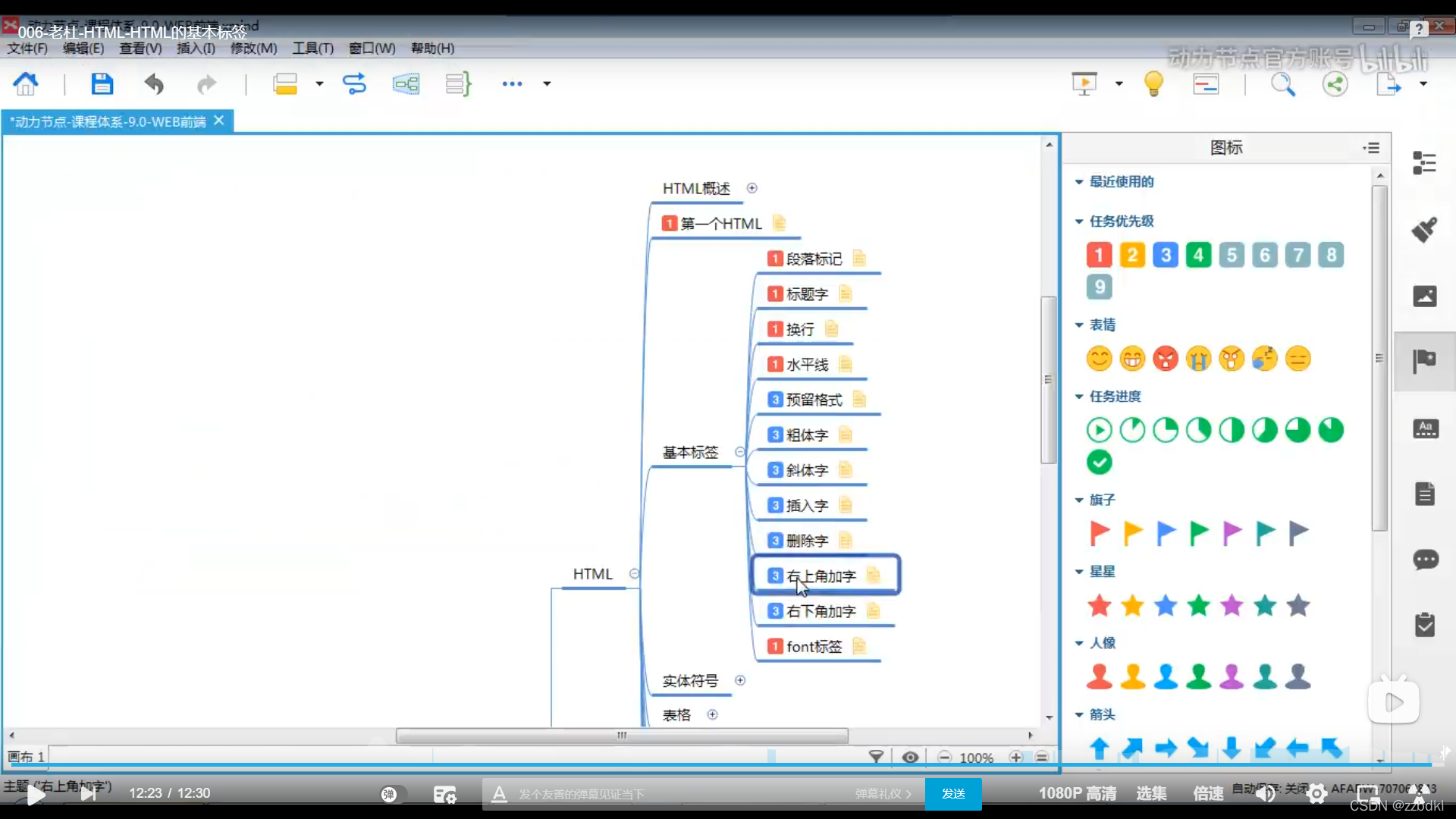
Task: Insert boundary icon in the toolbar
Action: (x=406, y=83)
